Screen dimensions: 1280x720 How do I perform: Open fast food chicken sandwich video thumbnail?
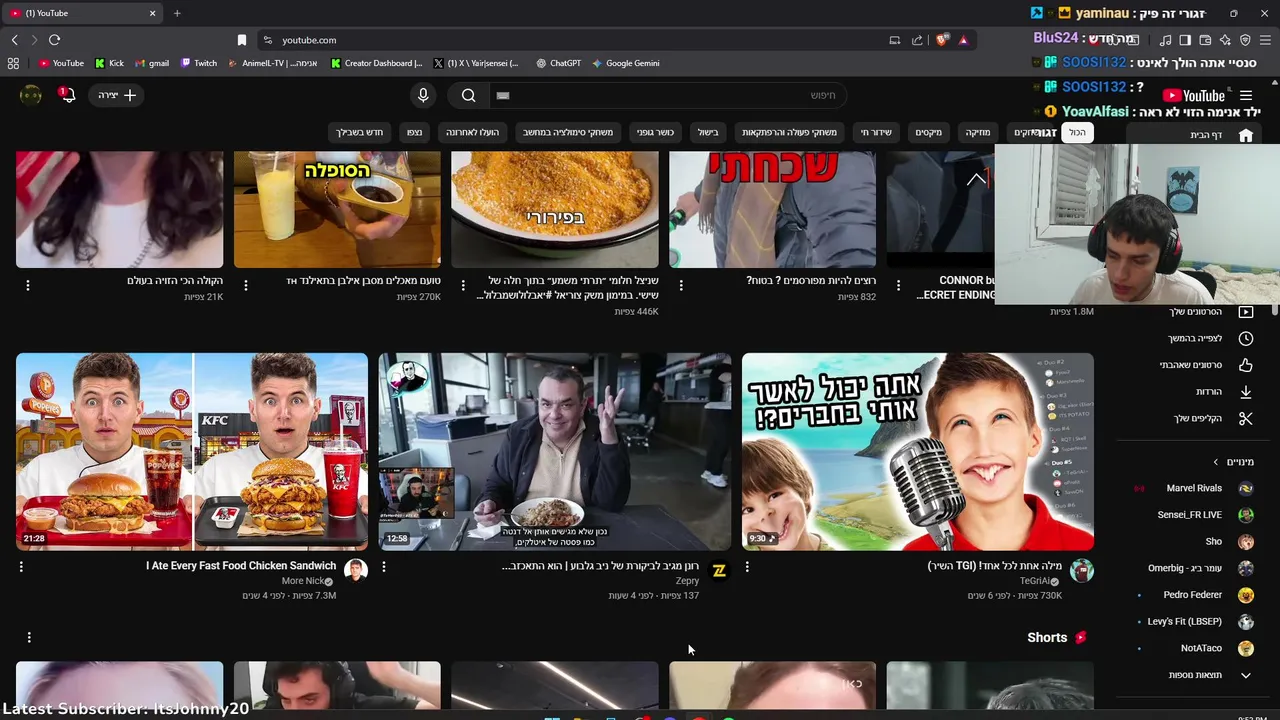click(192, 451)
